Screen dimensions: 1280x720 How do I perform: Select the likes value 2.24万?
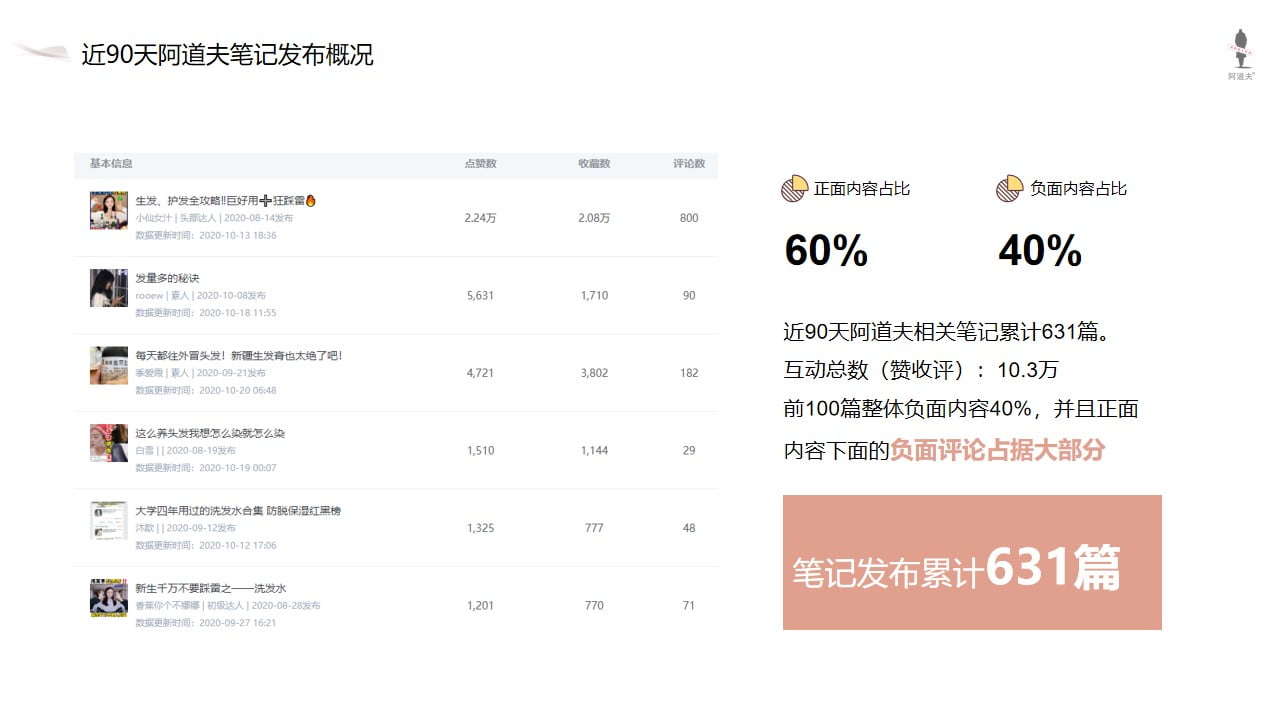point(480,218)
